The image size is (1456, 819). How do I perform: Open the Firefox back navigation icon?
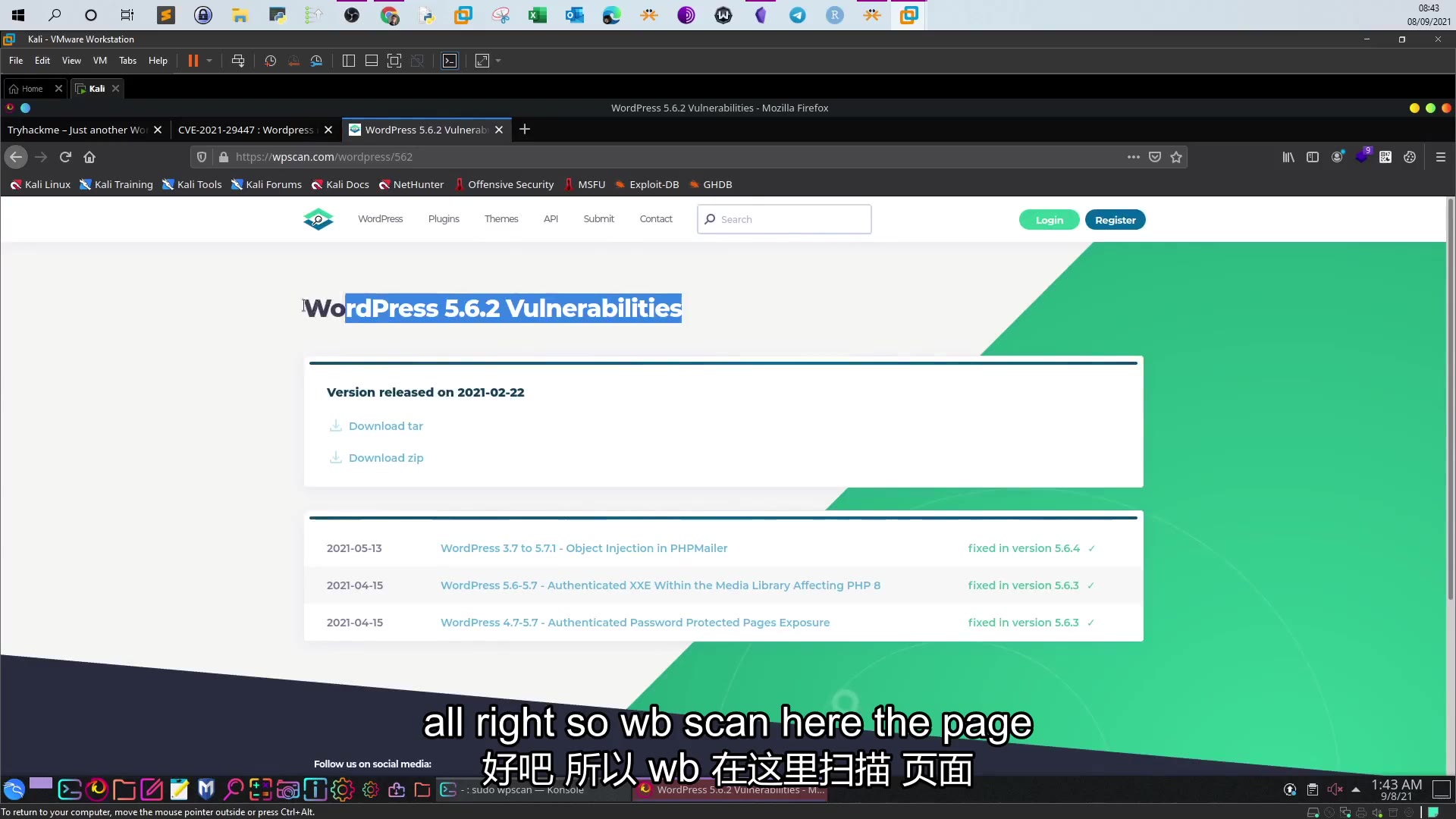click(x=15, y=156)
